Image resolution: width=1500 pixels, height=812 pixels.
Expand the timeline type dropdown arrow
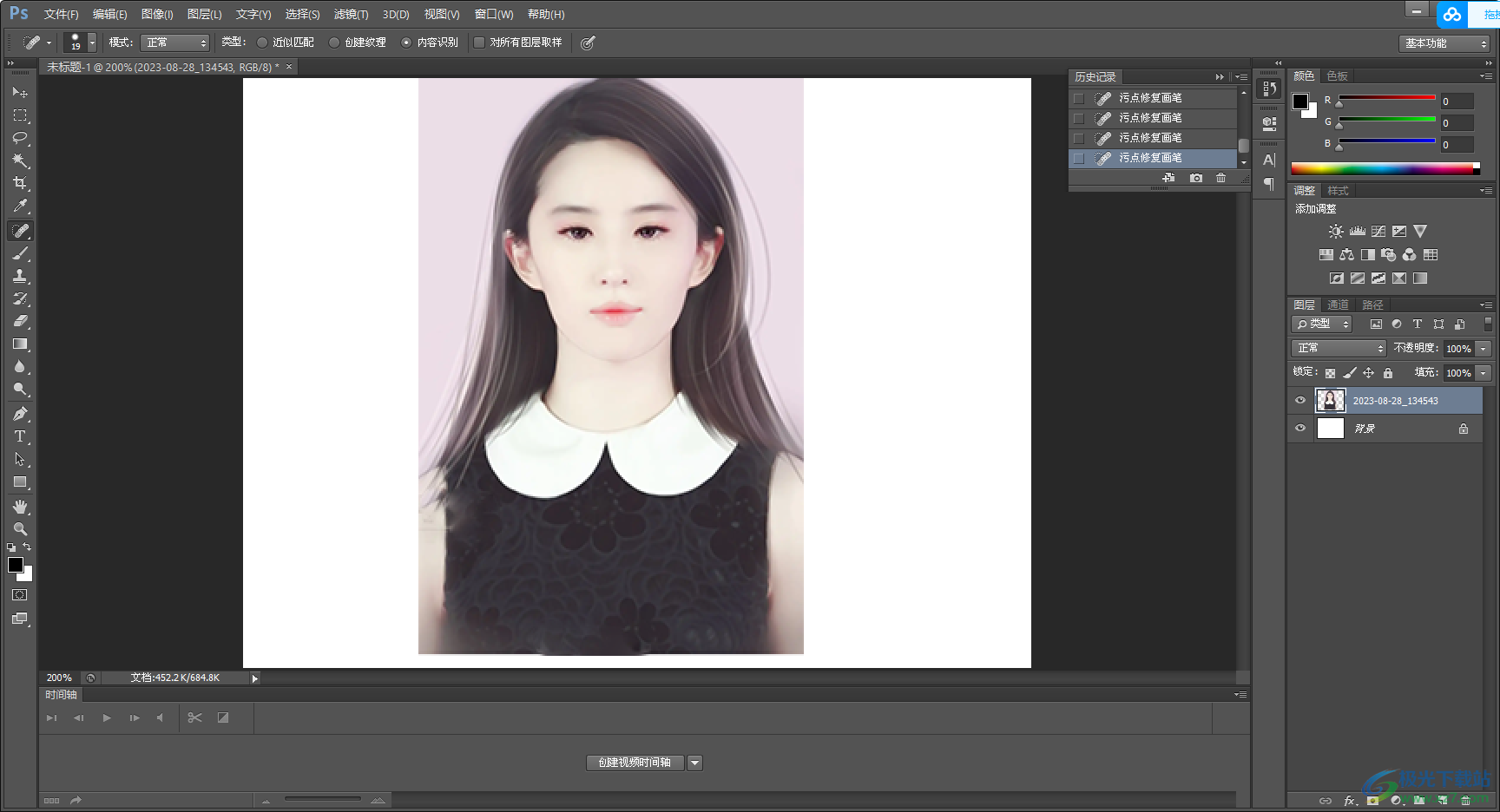click(694, 763)
